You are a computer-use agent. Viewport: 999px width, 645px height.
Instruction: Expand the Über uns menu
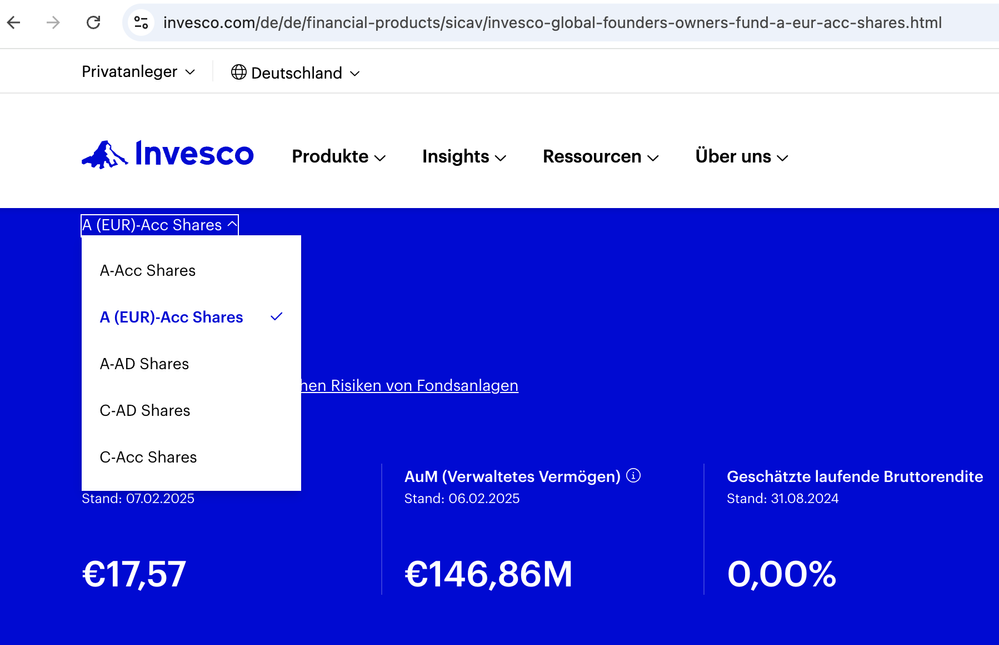click(x=742, y=157)
